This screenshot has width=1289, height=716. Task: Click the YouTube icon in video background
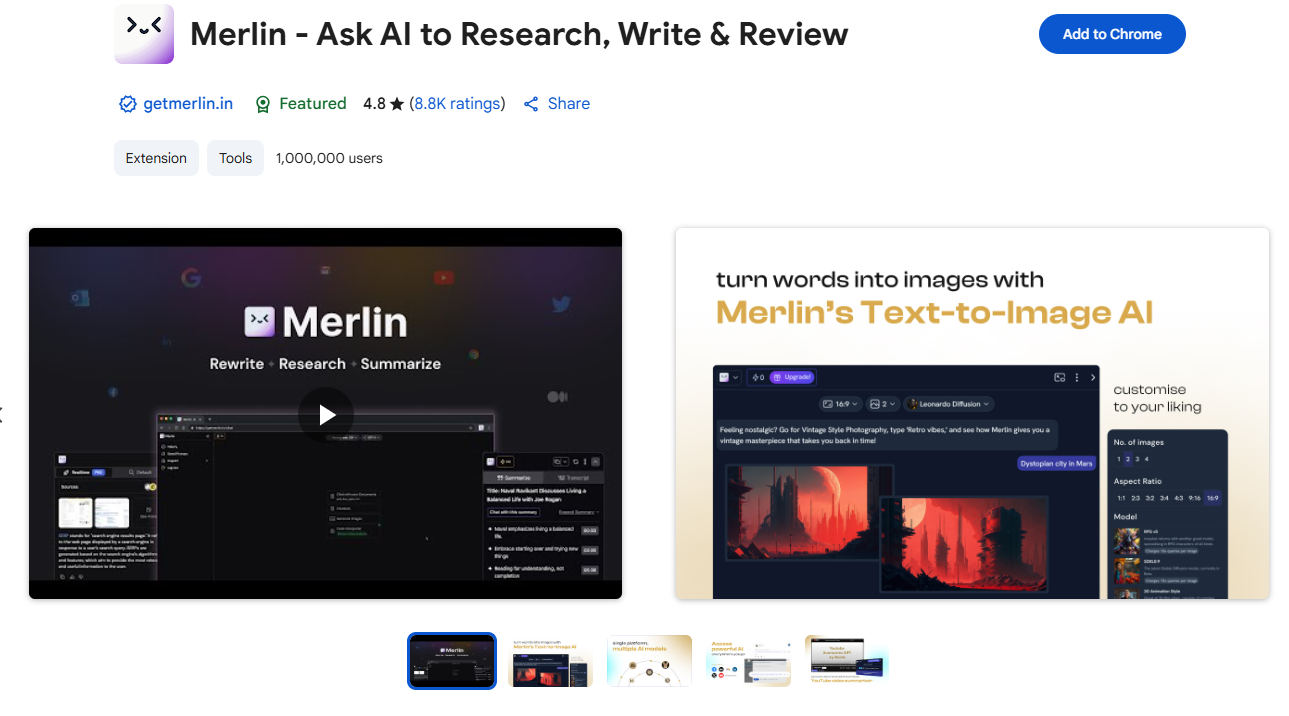tap(444, 277)
